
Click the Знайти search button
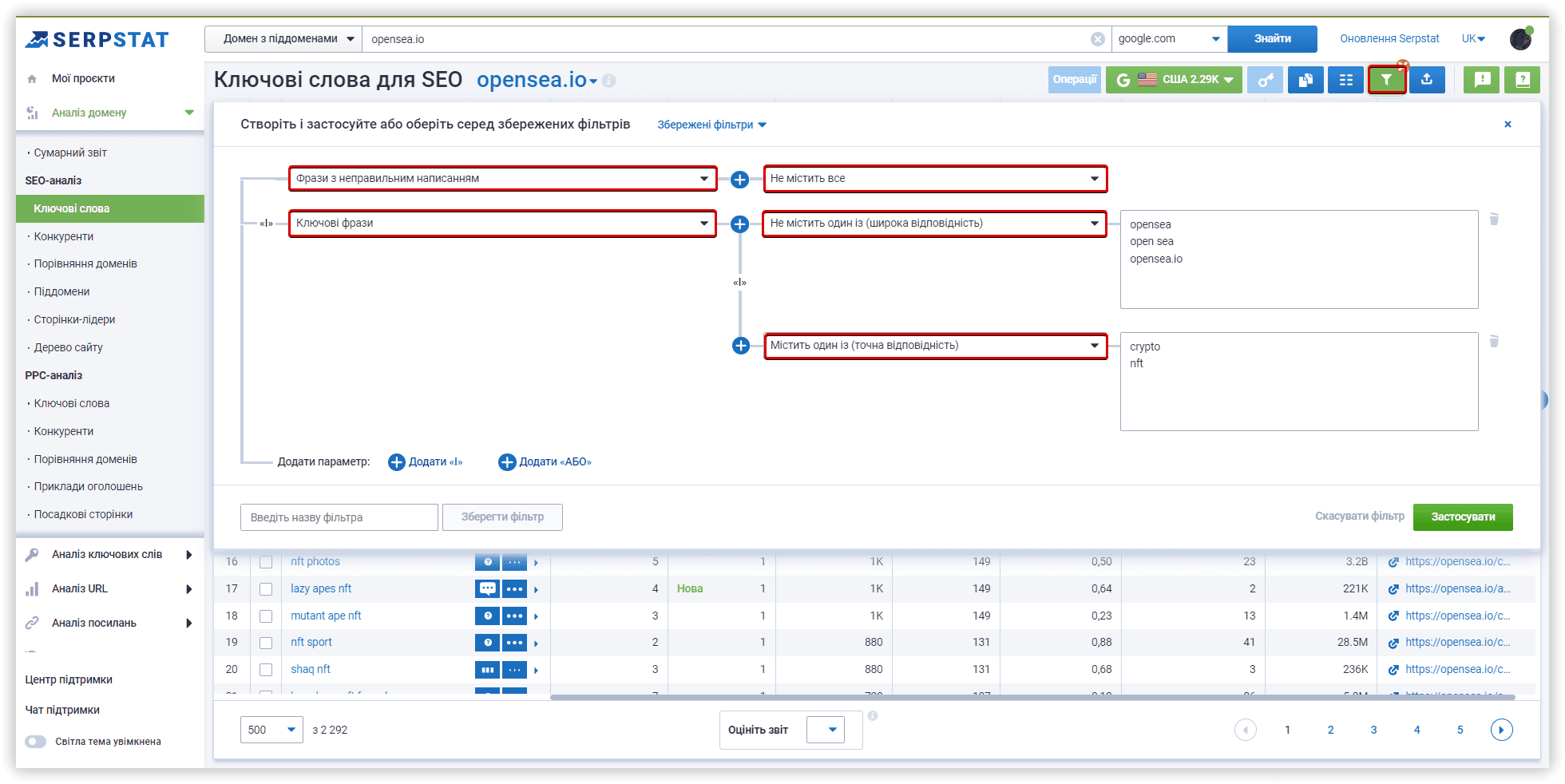pyautogui.click(x=1273, y=39)
